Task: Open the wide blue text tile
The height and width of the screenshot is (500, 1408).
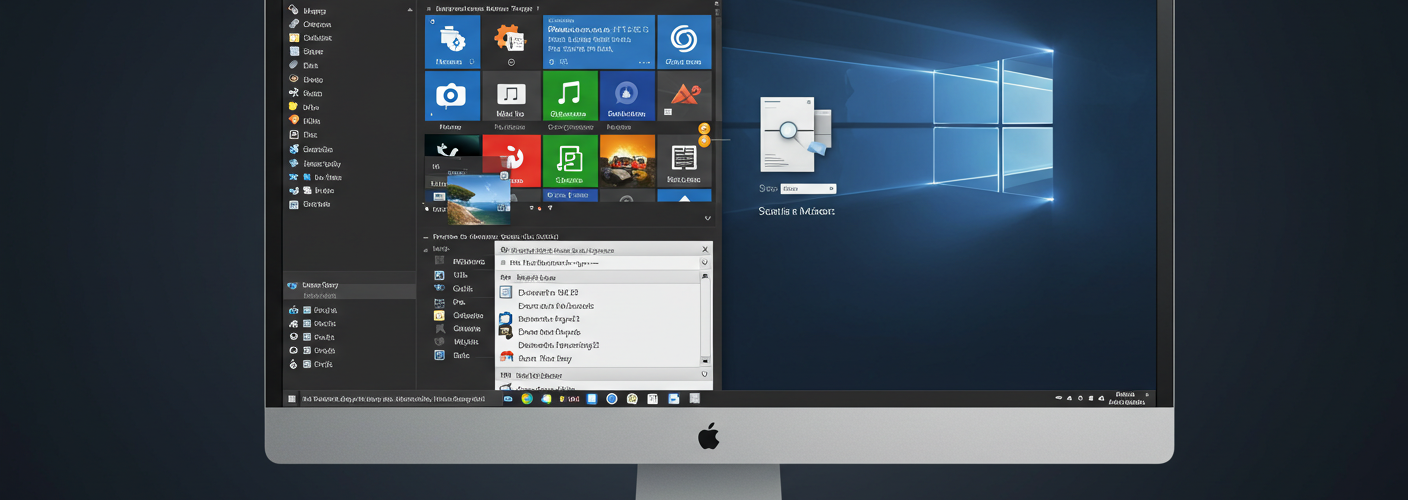Action: point(599,42)
